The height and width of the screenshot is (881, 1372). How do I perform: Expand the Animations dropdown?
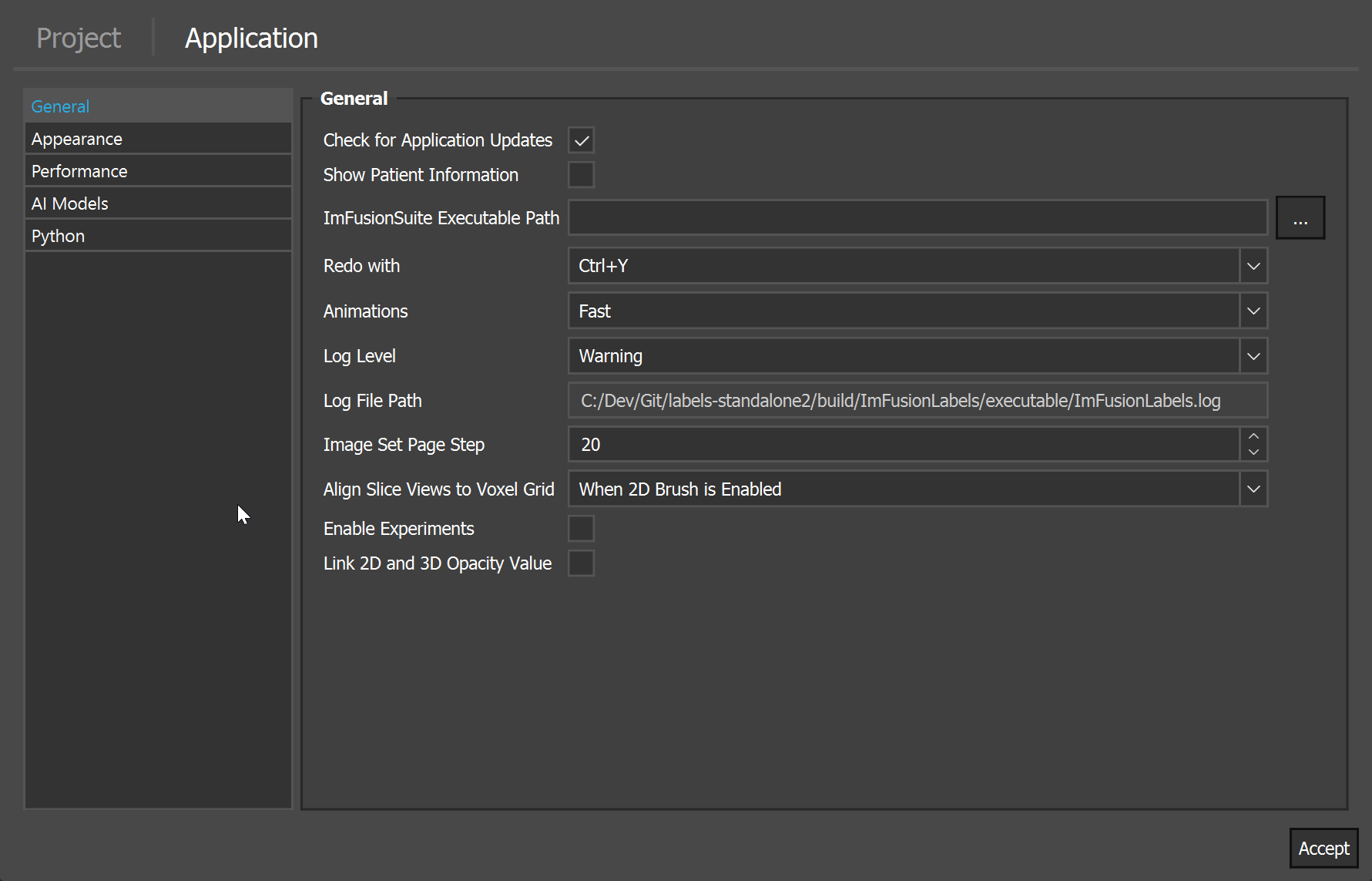917,311
